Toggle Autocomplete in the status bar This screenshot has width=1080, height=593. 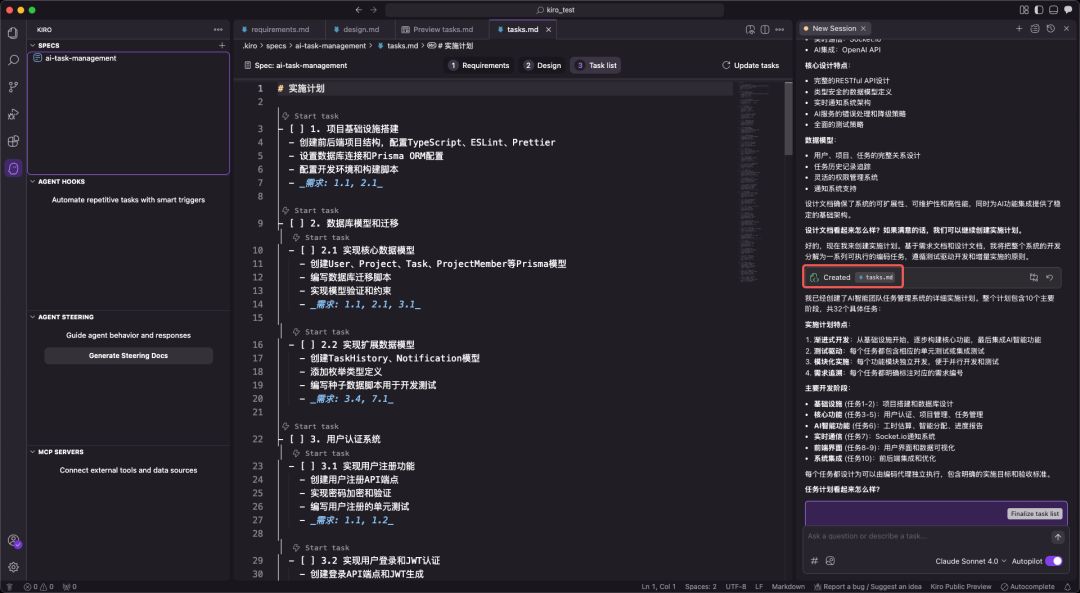click(1030, 586)
